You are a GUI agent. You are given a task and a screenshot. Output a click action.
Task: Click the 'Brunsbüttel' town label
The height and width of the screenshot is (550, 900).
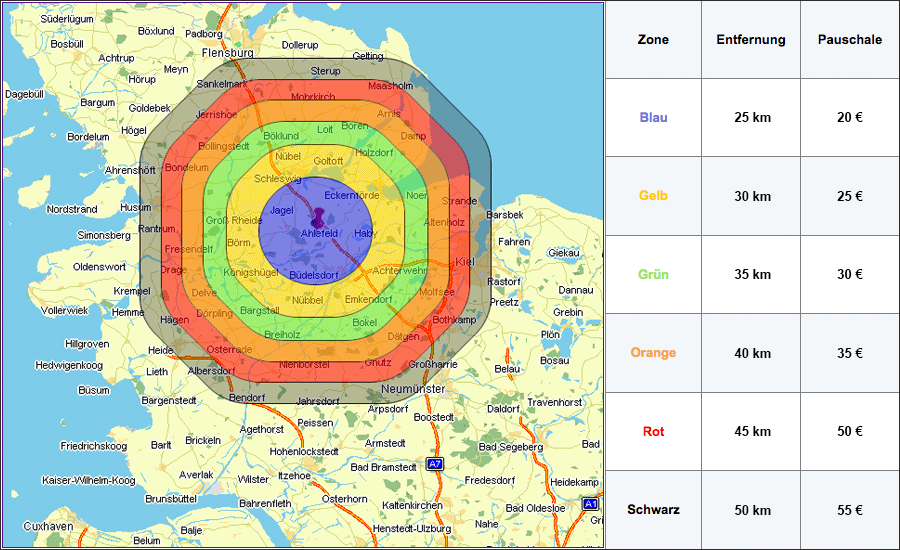coord(170,499)
